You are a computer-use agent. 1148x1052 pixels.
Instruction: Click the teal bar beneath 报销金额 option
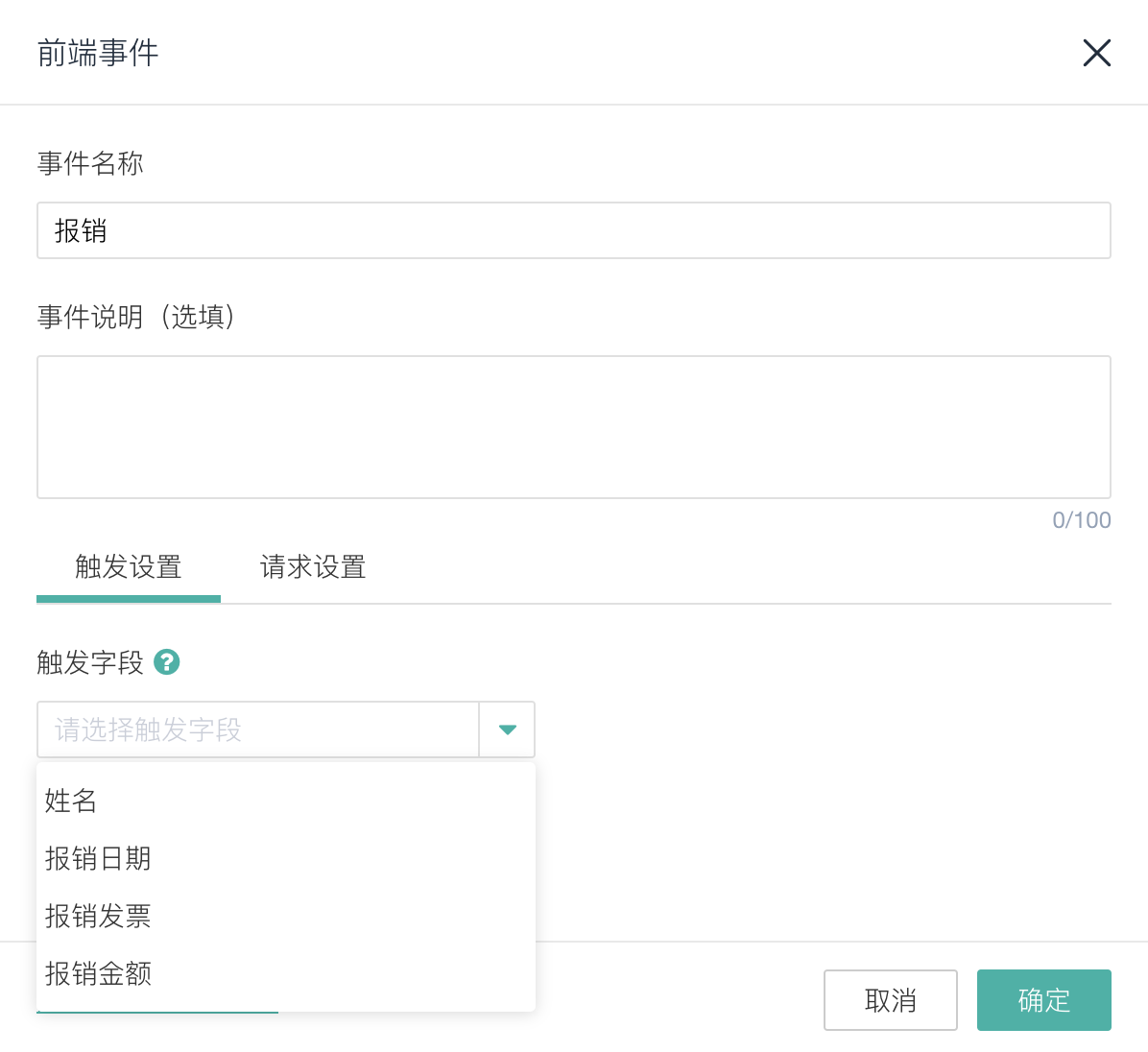[x=157, y=1012]
